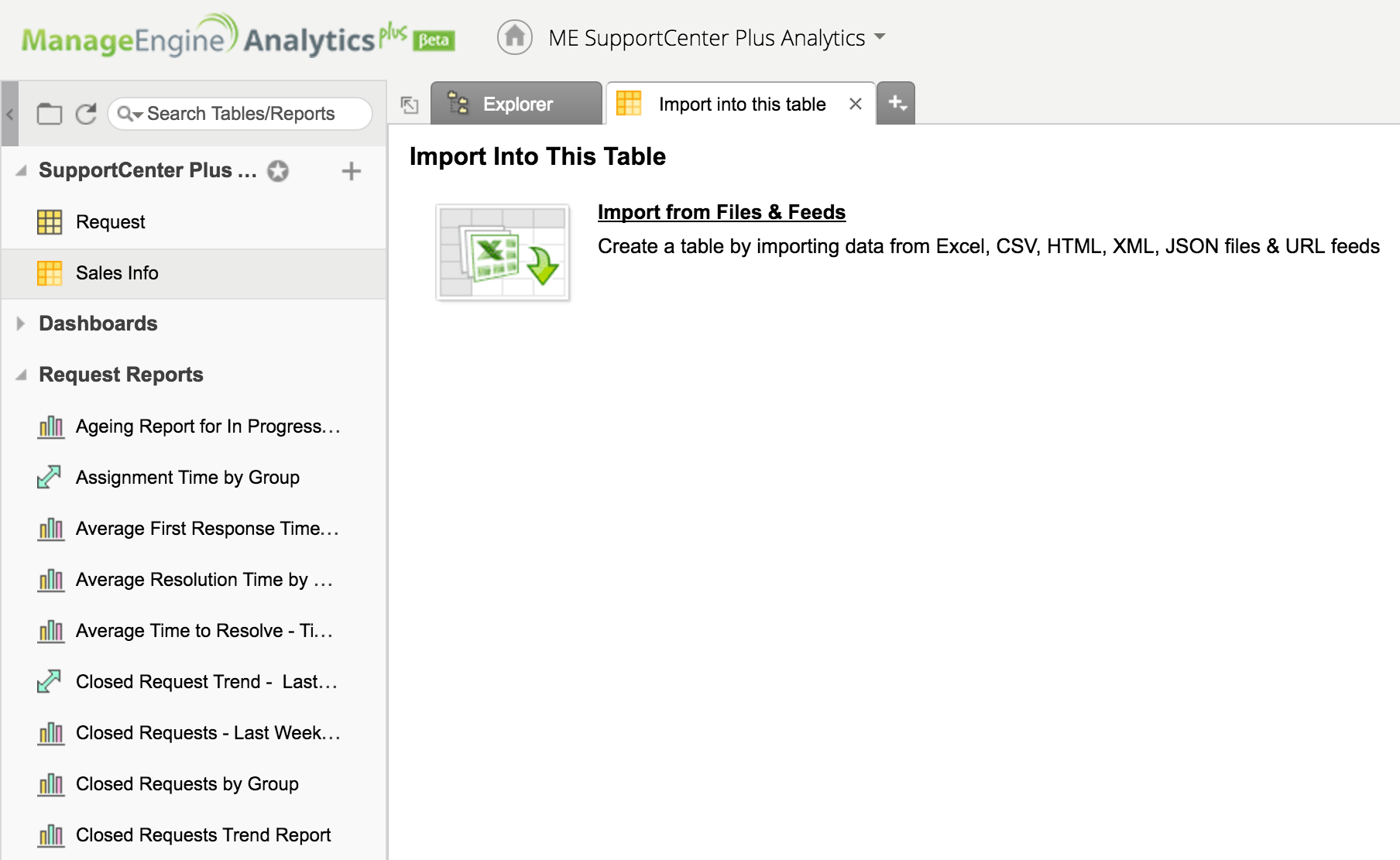Click the Assignment Time trend line icon
This screenshot has height=860, width=1400.
(x=50, y=477)
